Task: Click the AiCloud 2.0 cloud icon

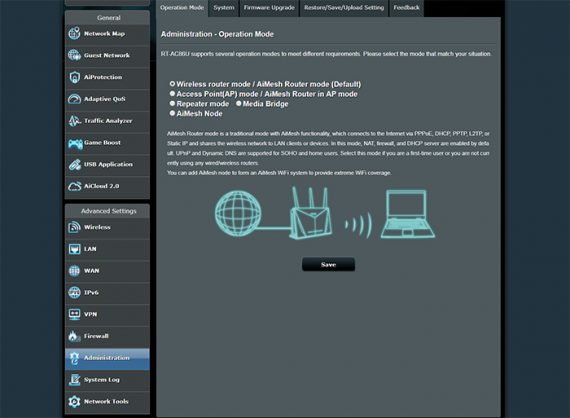Action: coord(74,186)
